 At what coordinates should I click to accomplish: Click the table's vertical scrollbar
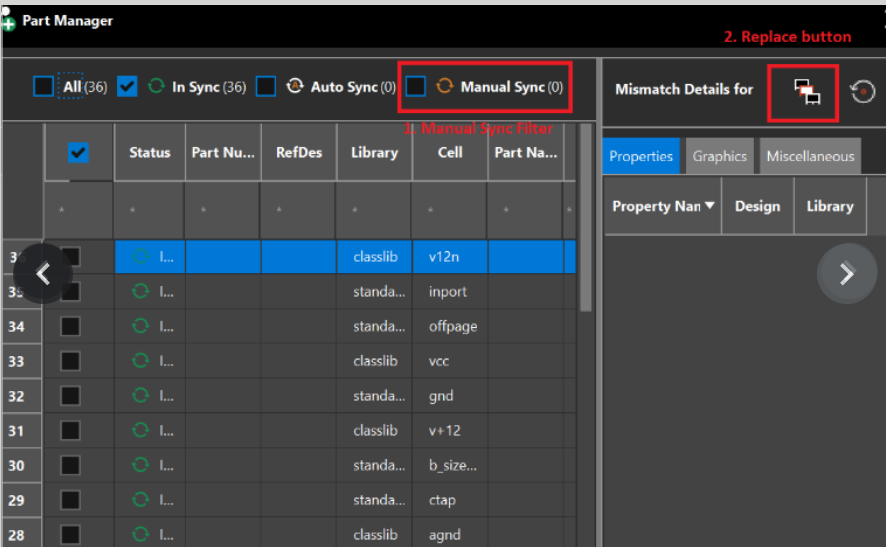coord(586,220)
